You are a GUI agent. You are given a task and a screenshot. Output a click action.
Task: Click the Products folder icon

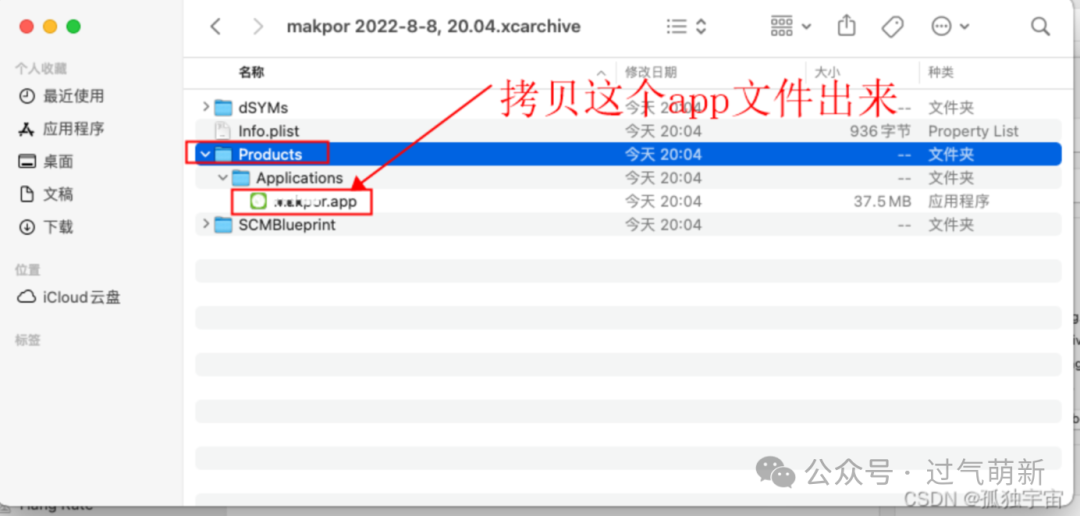tap(223, 154)
